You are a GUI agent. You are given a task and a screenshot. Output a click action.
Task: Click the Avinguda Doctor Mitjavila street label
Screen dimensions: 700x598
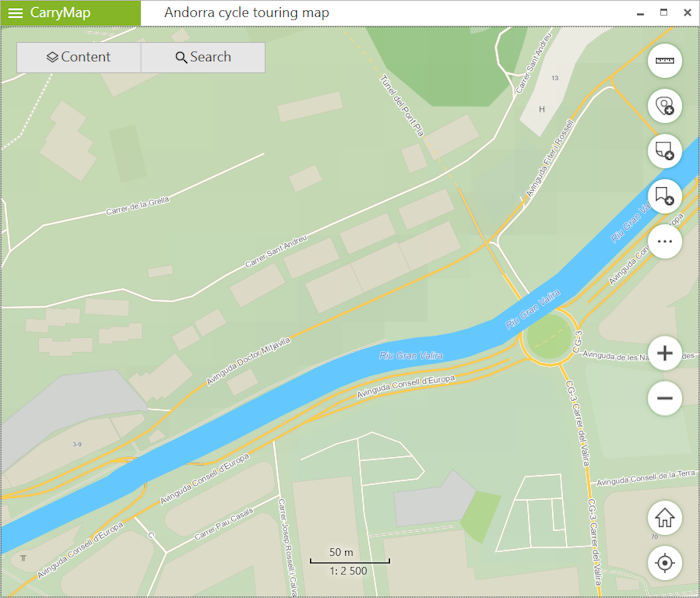248,361
